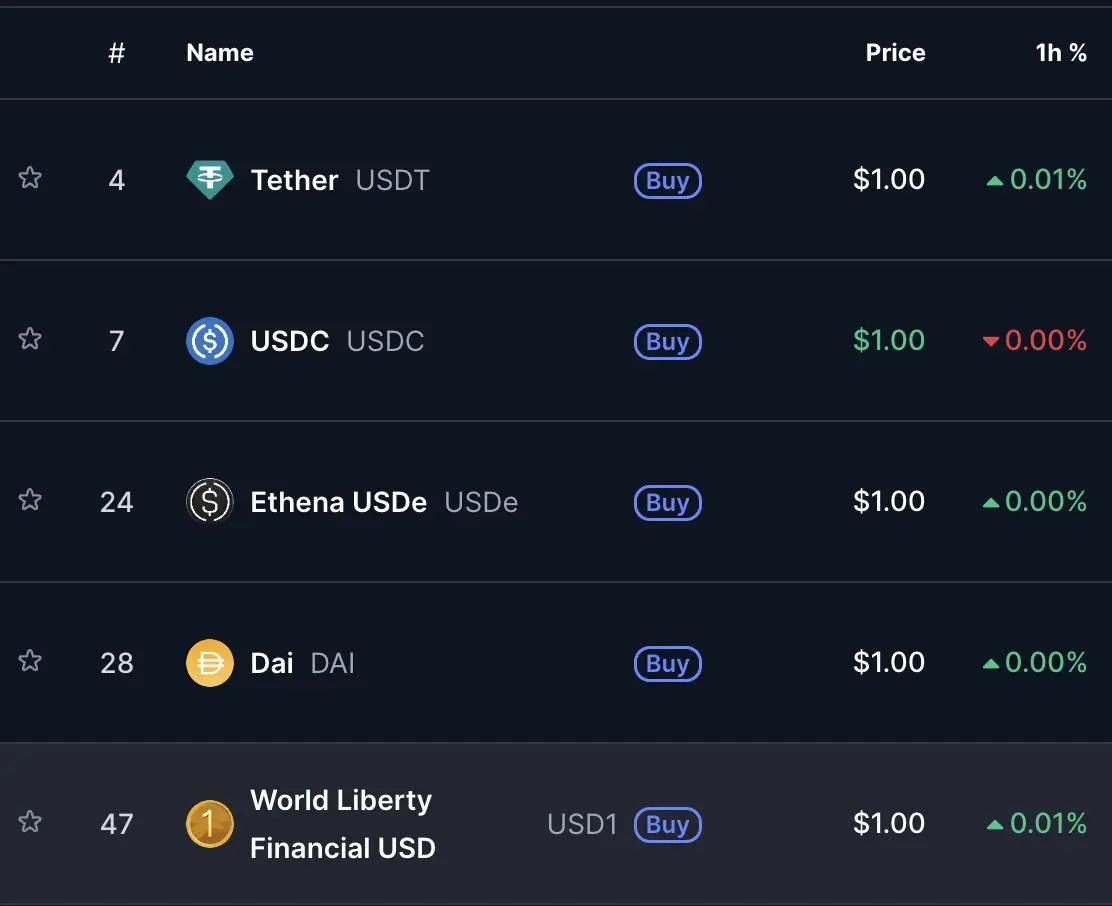Open the Tether name link
1112x906 pixels.
pos(294,180)
